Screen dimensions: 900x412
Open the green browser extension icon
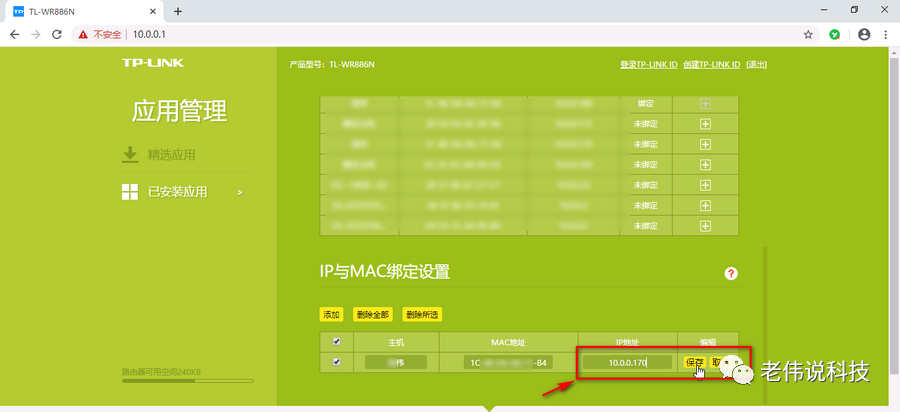click(835, 34)
